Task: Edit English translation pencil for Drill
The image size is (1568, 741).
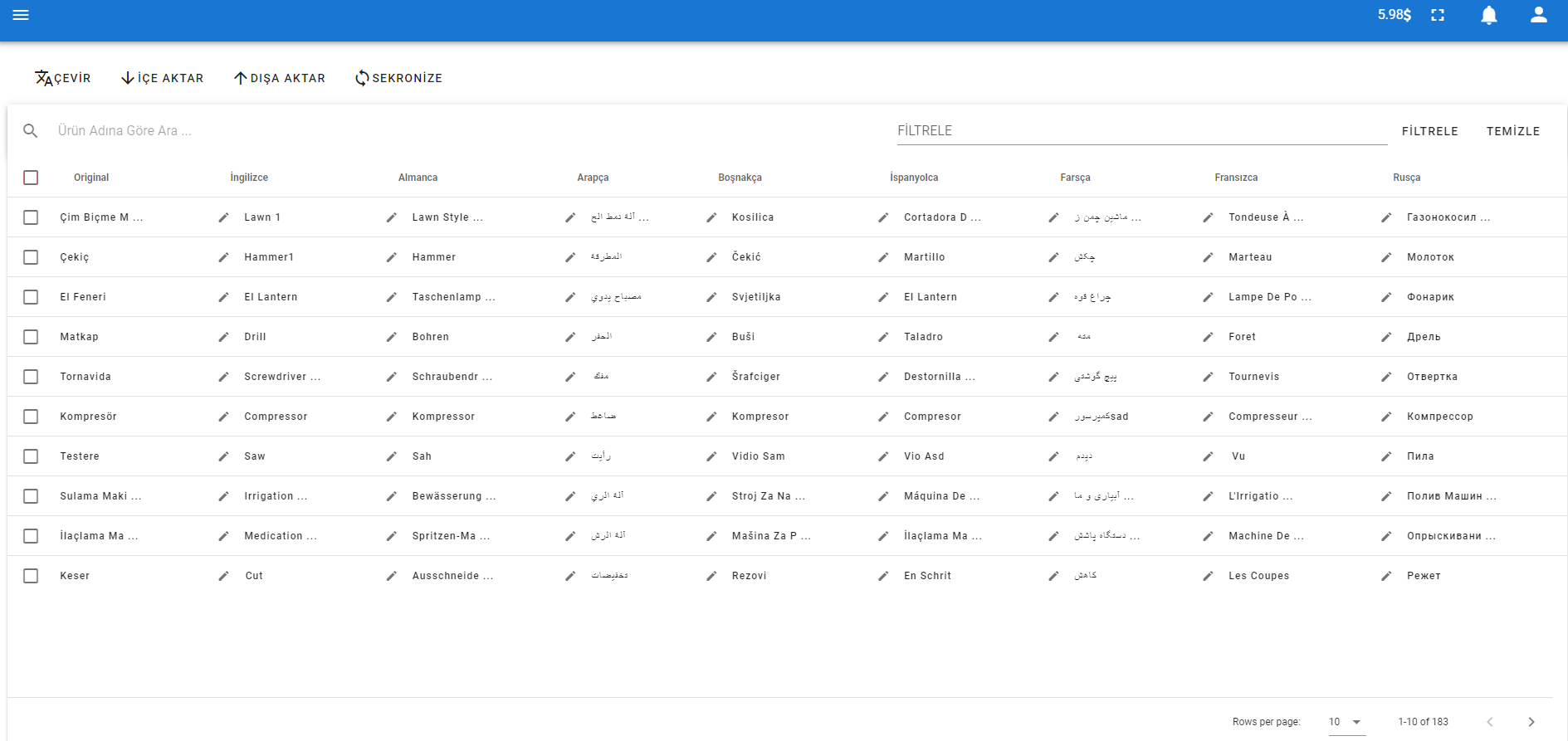Action: [223, 337]
